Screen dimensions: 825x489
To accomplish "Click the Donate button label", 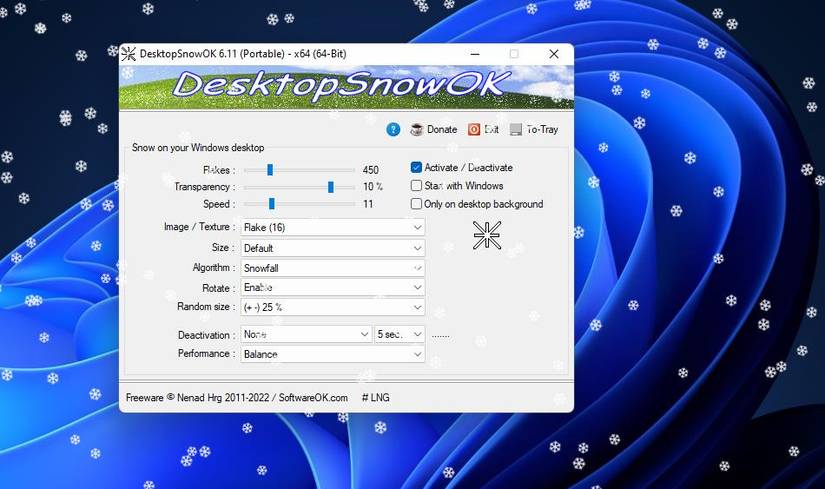I will (x=442, y=129).
